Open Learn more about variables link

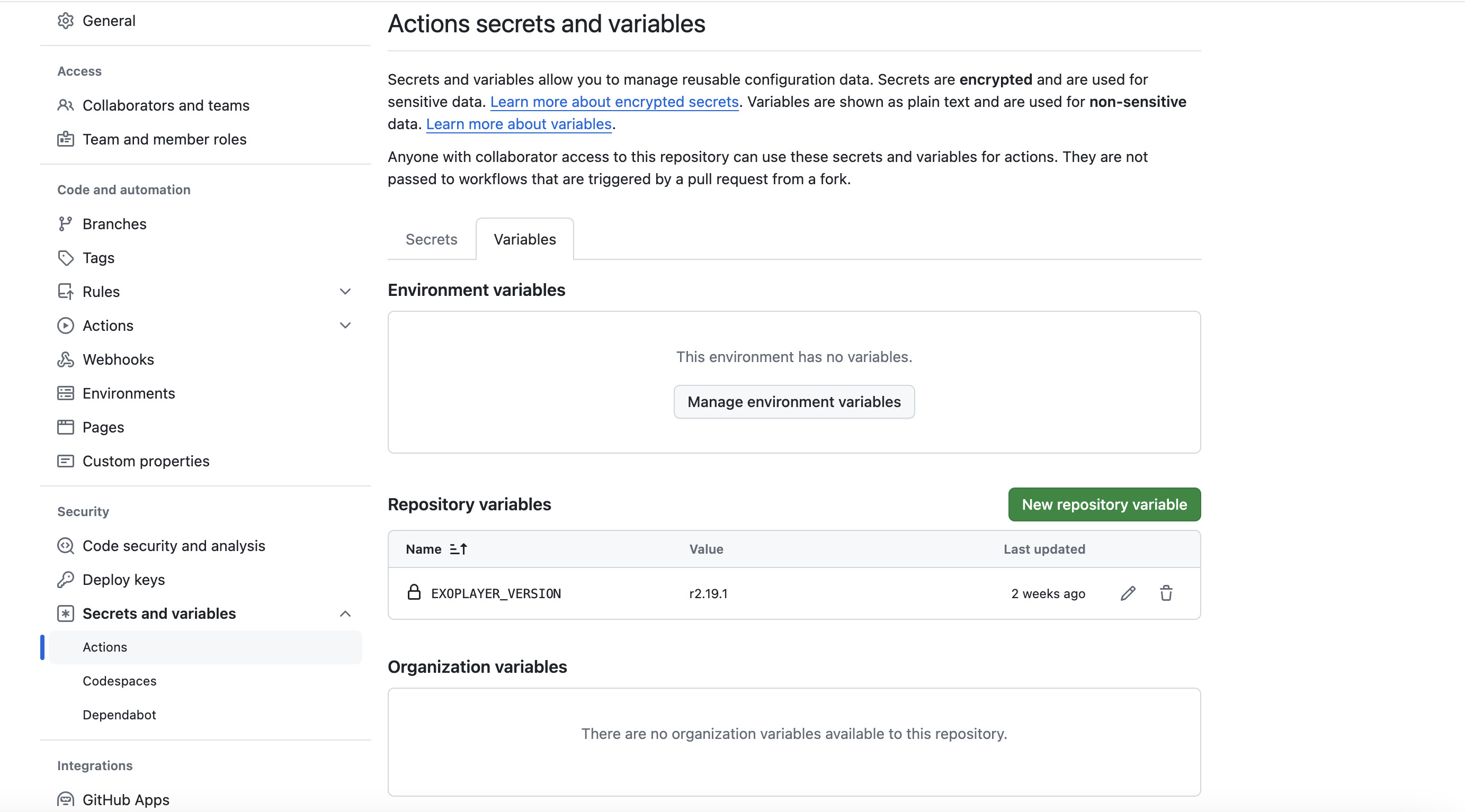519,124
